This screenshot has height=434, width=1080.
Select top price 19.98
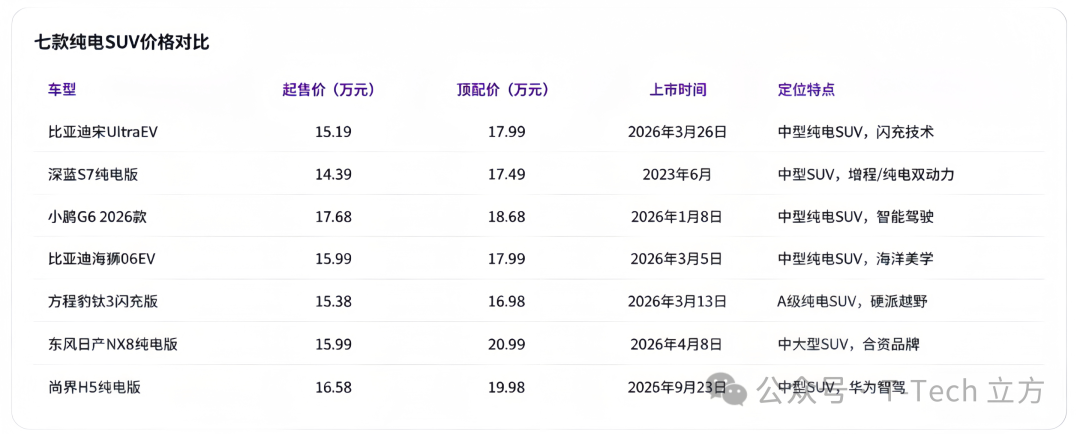click(x=507, y=387)
